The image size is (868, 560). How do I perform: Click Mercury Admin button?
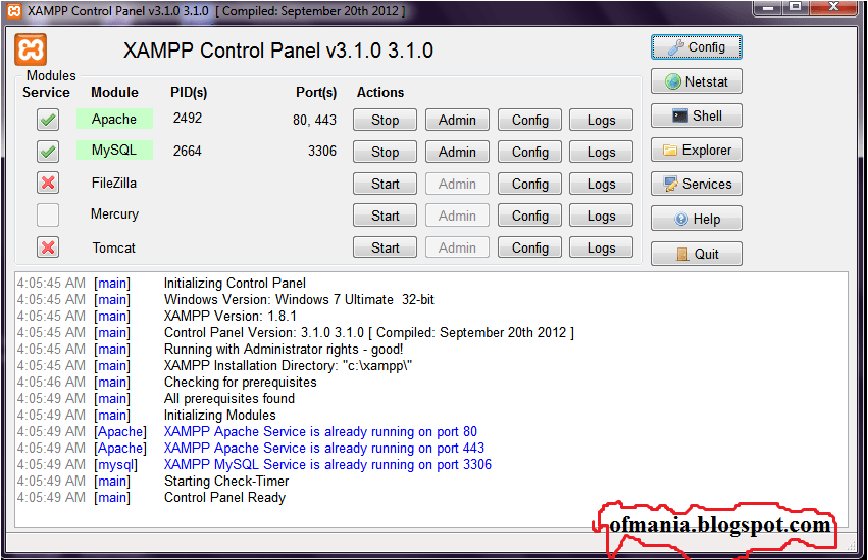coord(457,216)
